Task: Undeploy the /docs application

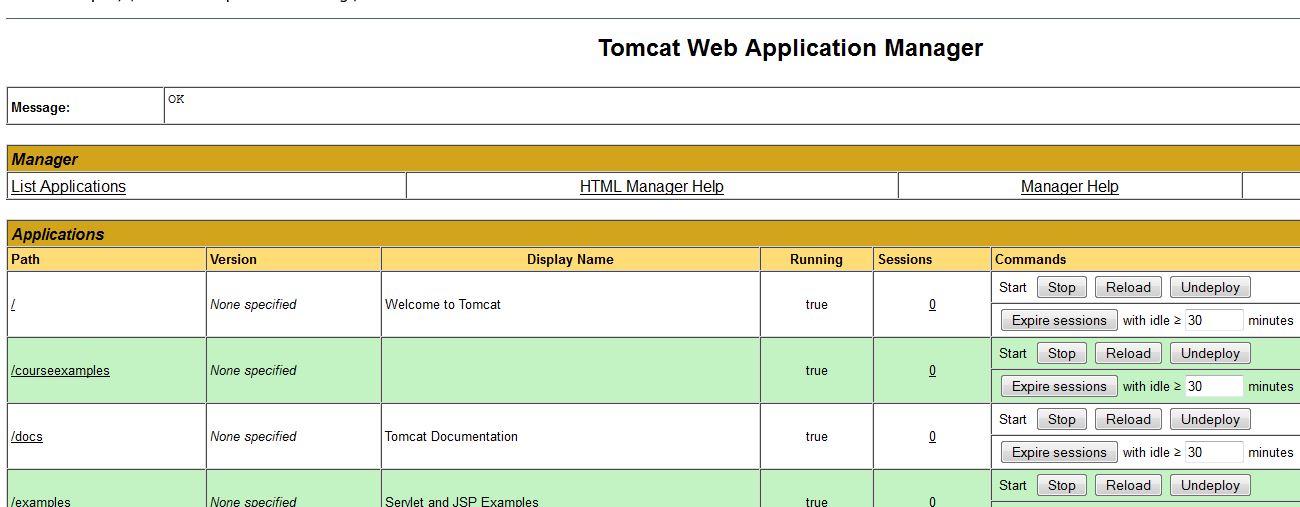Action: (1210, 419)
